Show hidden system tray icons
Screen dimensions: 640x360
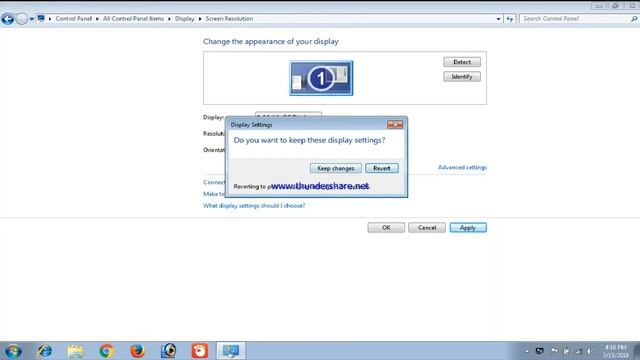(527, 351)
